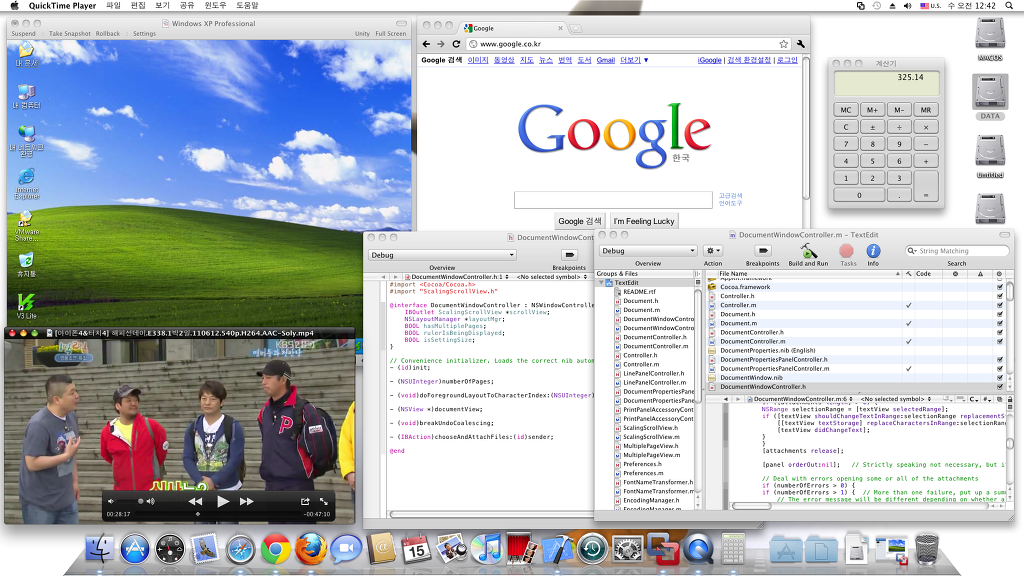The image size is (1024, 576).
Task: Open the 더보기 dropdown on Google
Action: coord(634,60)
